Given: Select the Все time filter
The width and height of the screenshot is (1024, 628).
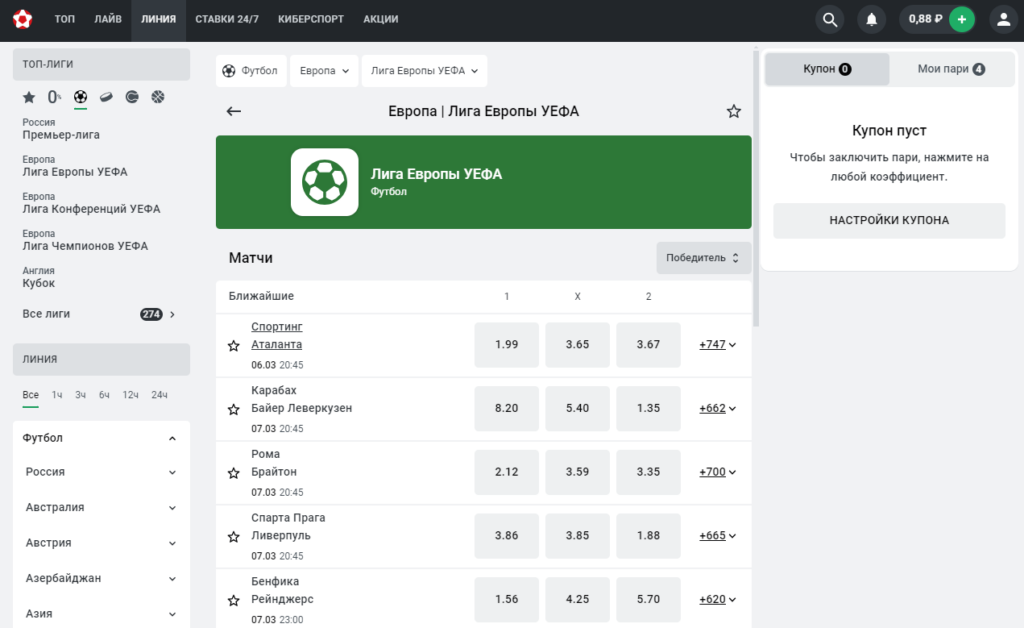Looking at the screenshot, I should pos(31,395).
